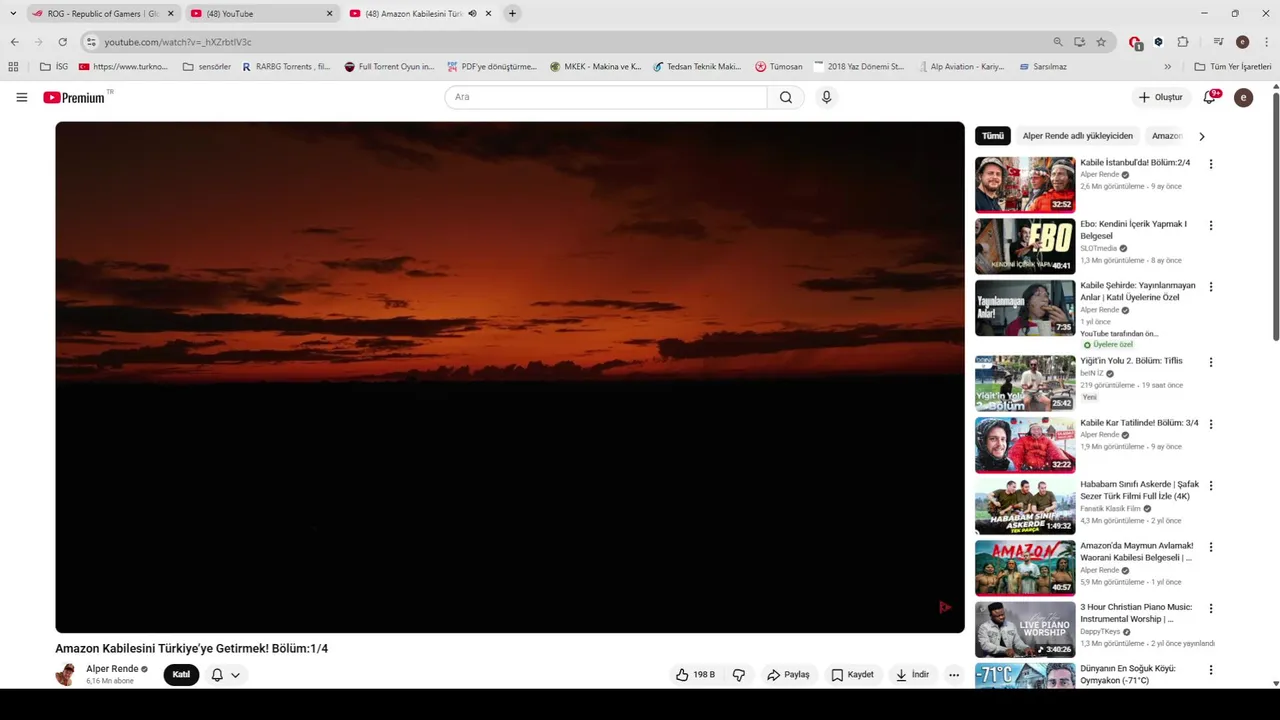Click the video player area
1280x720 pixels.
(x=510, y=377)
